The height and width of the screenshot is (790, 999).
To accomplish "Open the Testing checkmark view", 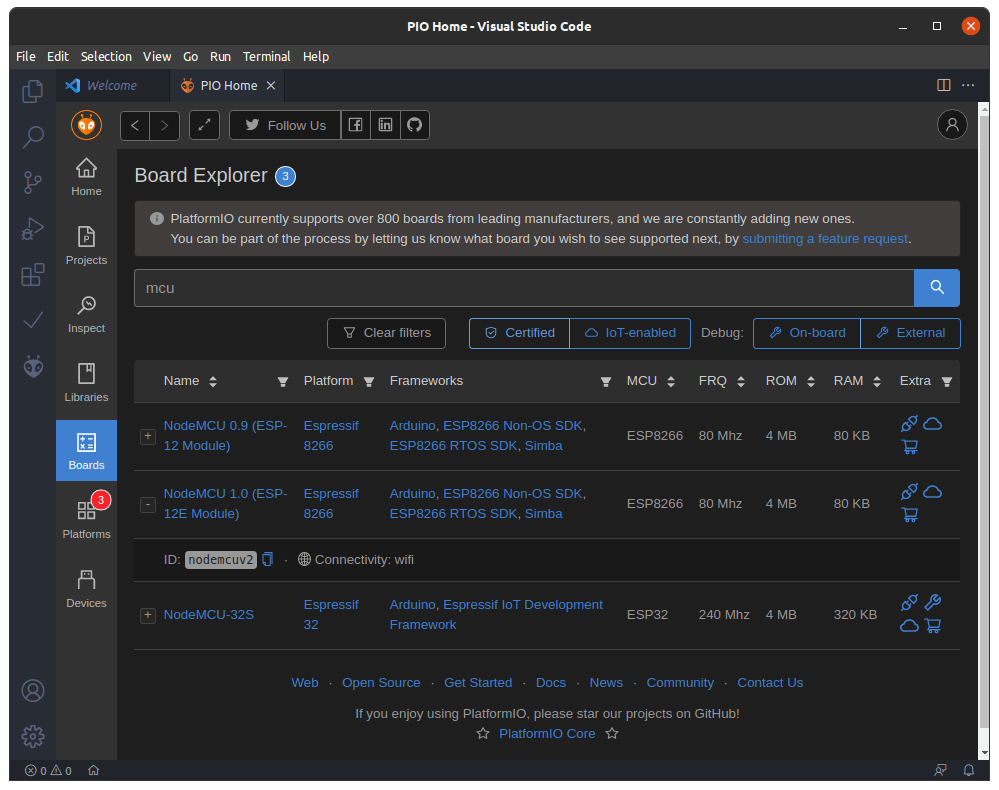I will (x=32, y=320).
